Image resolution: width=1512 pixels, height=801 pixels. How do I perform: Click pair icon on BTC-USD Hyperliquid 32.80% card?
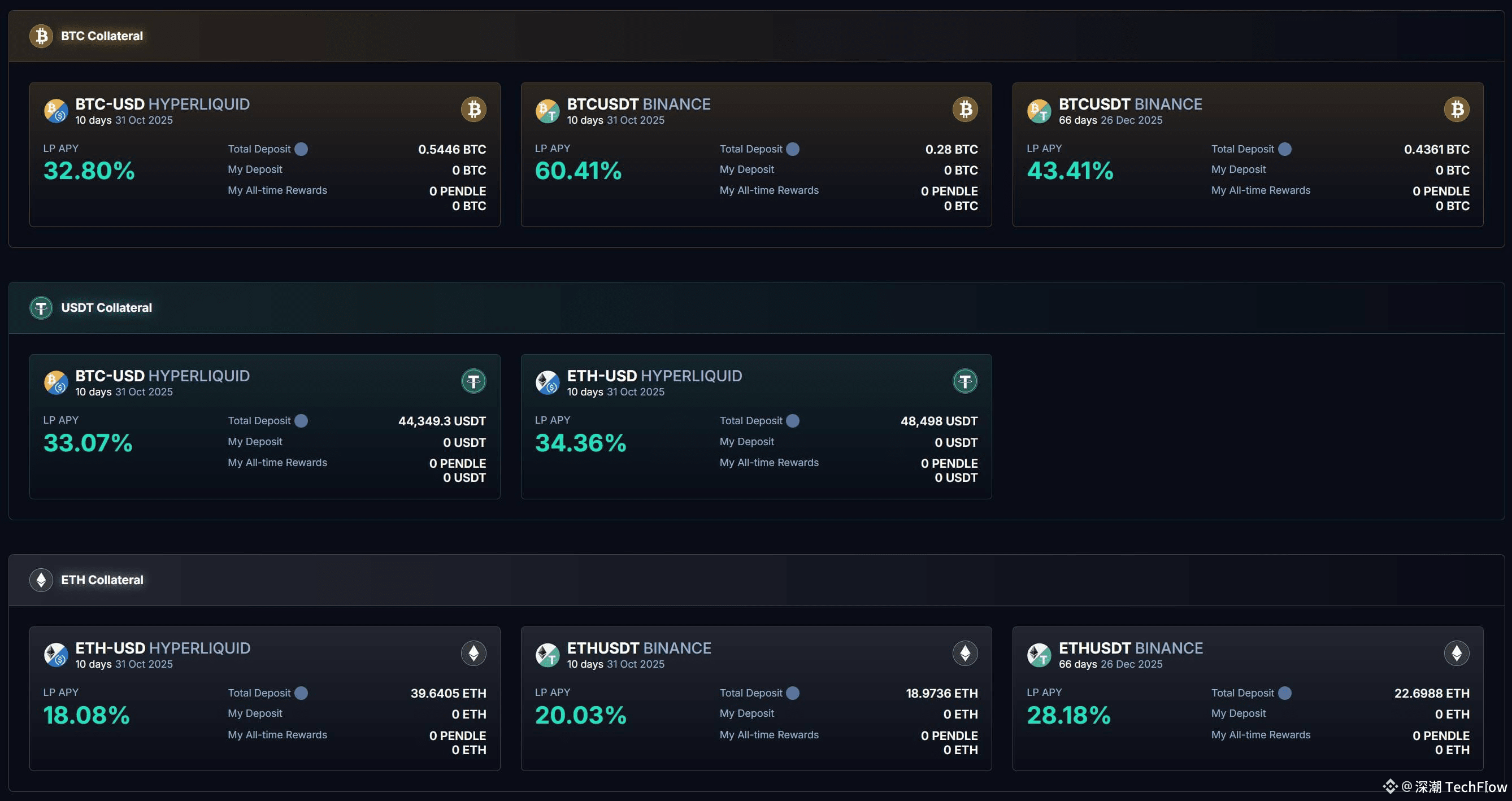56,110
